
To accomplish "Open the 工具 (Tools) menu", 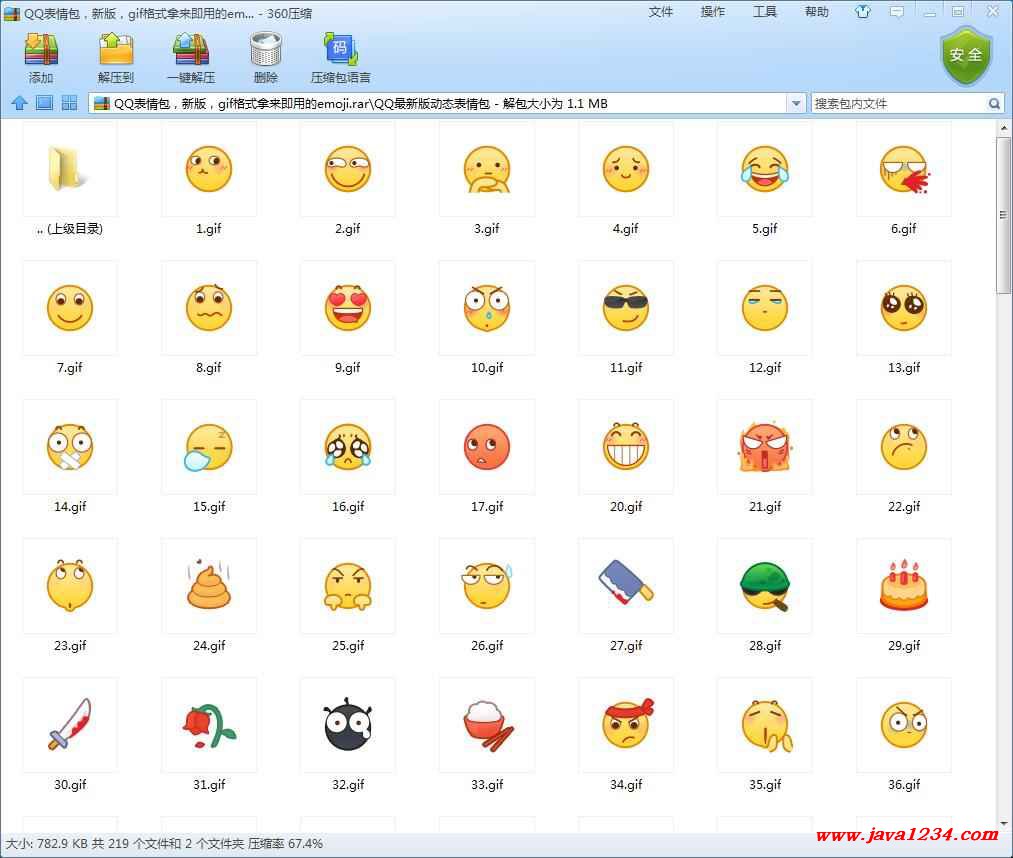I will pos(765,12).
